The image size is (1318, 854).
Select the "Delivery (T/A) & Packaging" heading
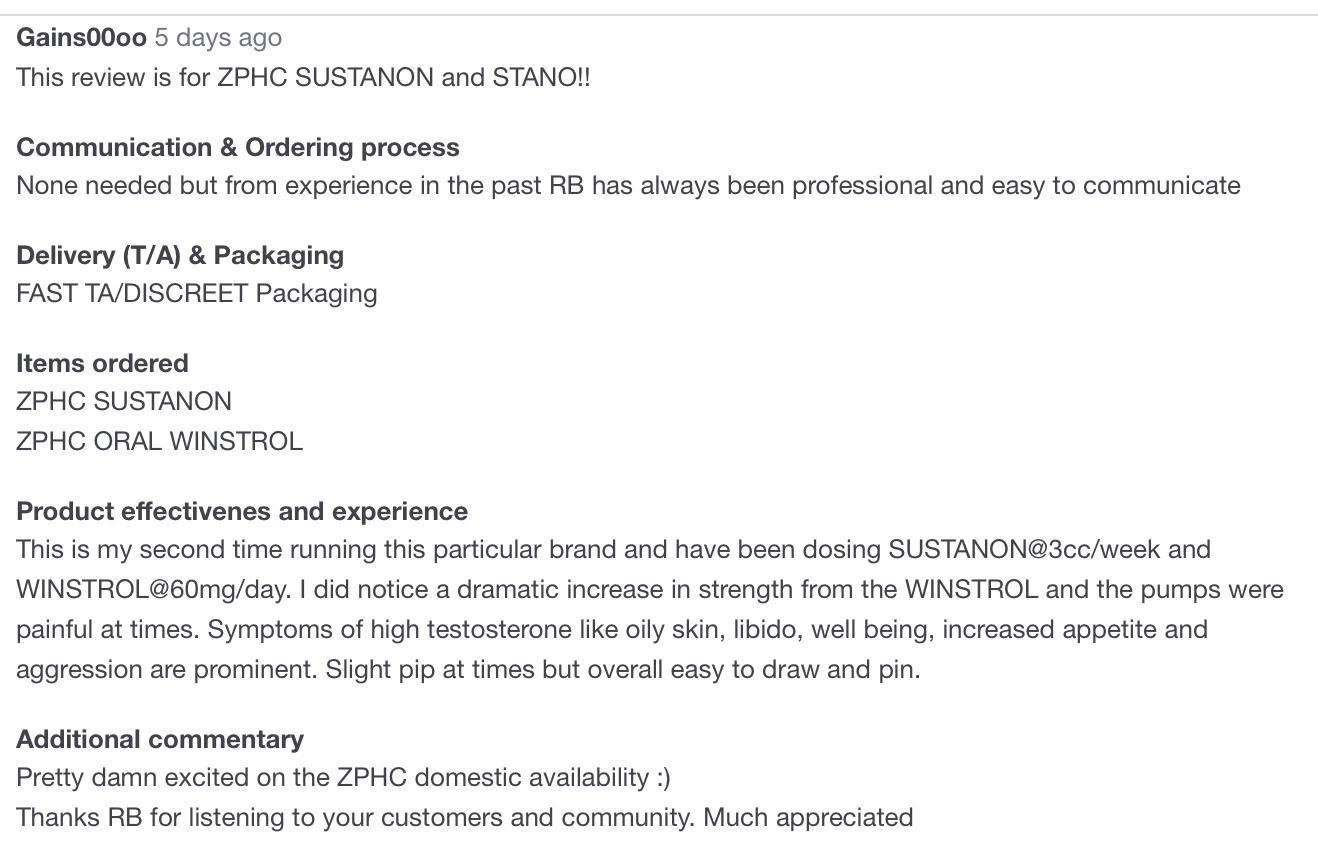pos(180,255)
